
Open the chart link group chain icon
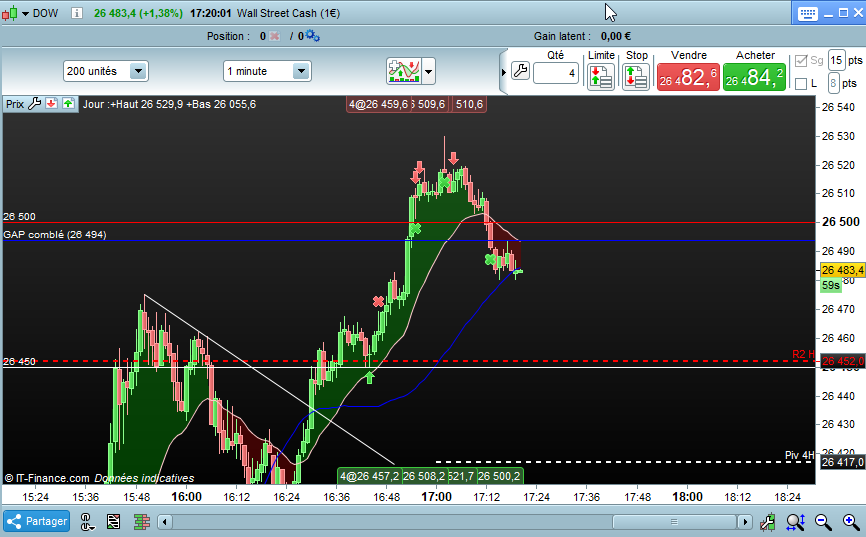tap(87, 522)
